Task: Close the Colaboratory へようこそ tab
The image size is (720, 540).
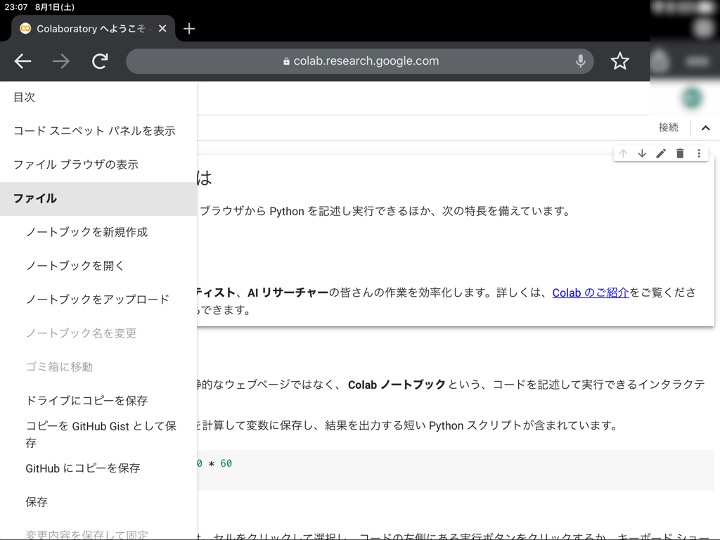Action: pyautogui.click(x=162, y=28)
